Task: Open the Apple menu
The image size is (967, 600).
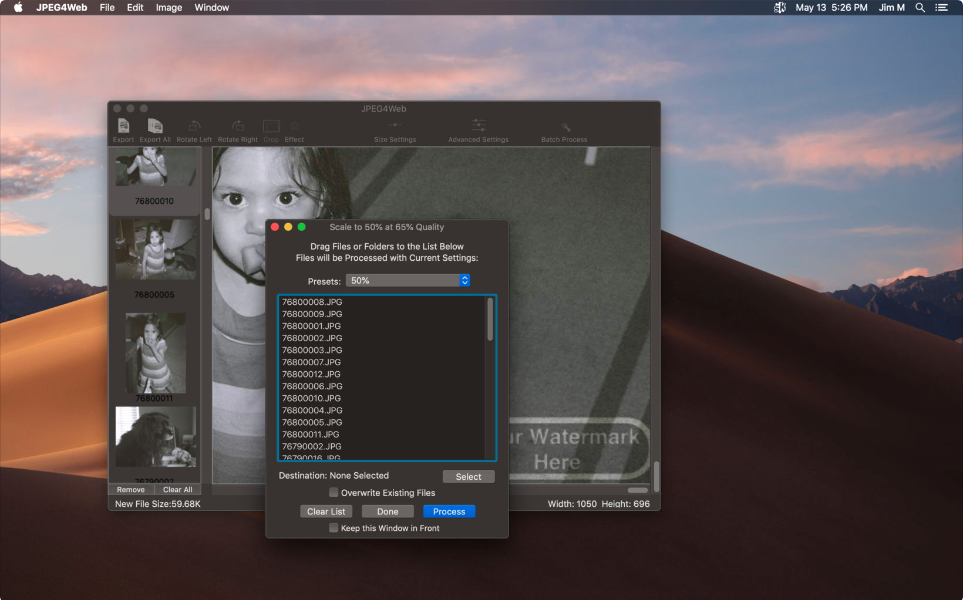Action: [18, 7]
